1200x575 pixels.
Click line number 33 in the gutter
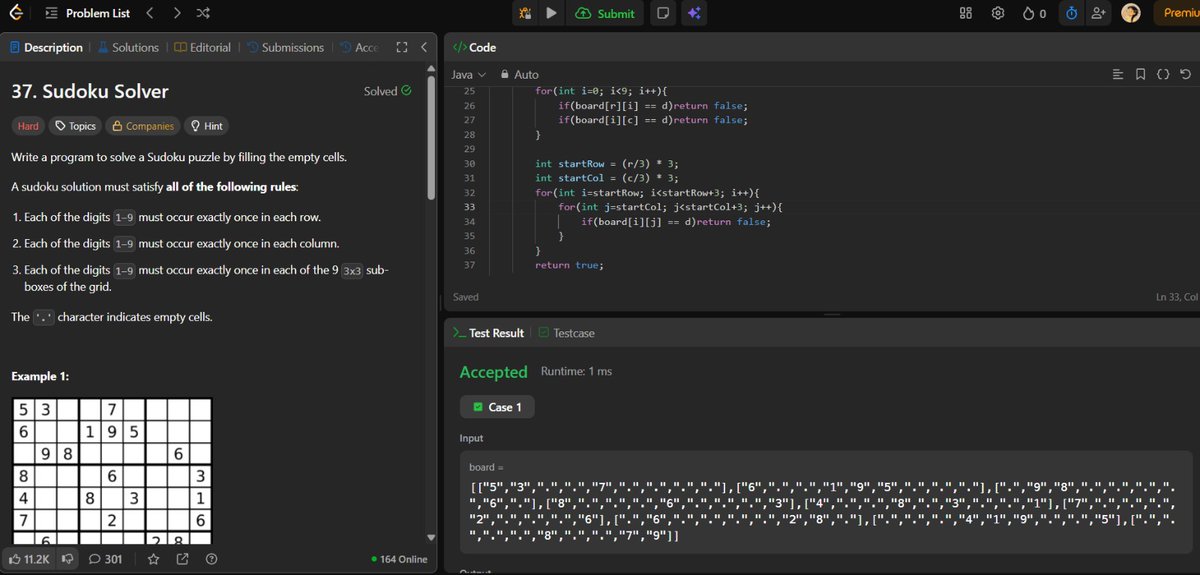pos(469,207)
